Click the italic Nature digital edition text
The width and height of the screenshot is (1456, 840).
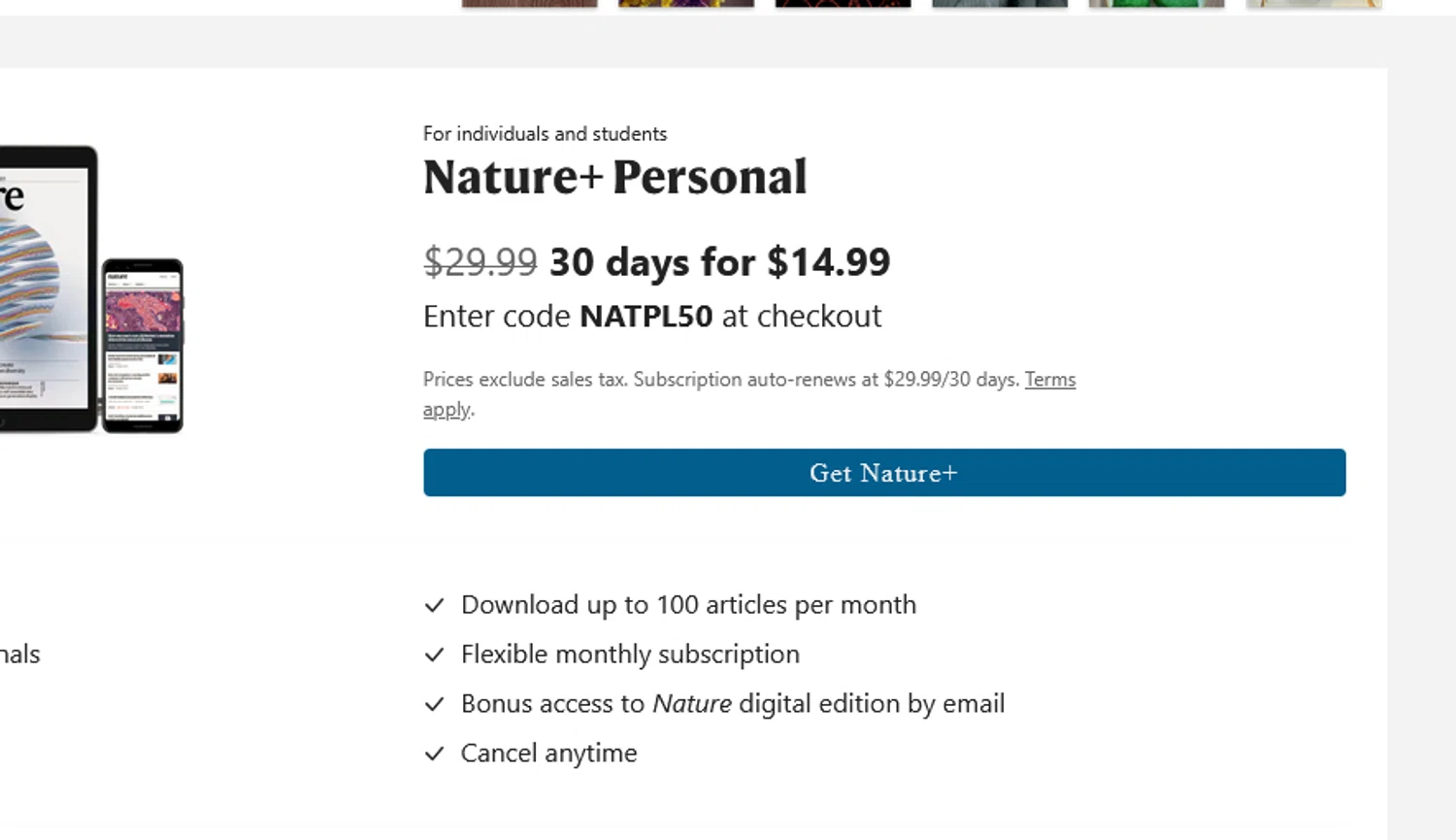[691, 704]
